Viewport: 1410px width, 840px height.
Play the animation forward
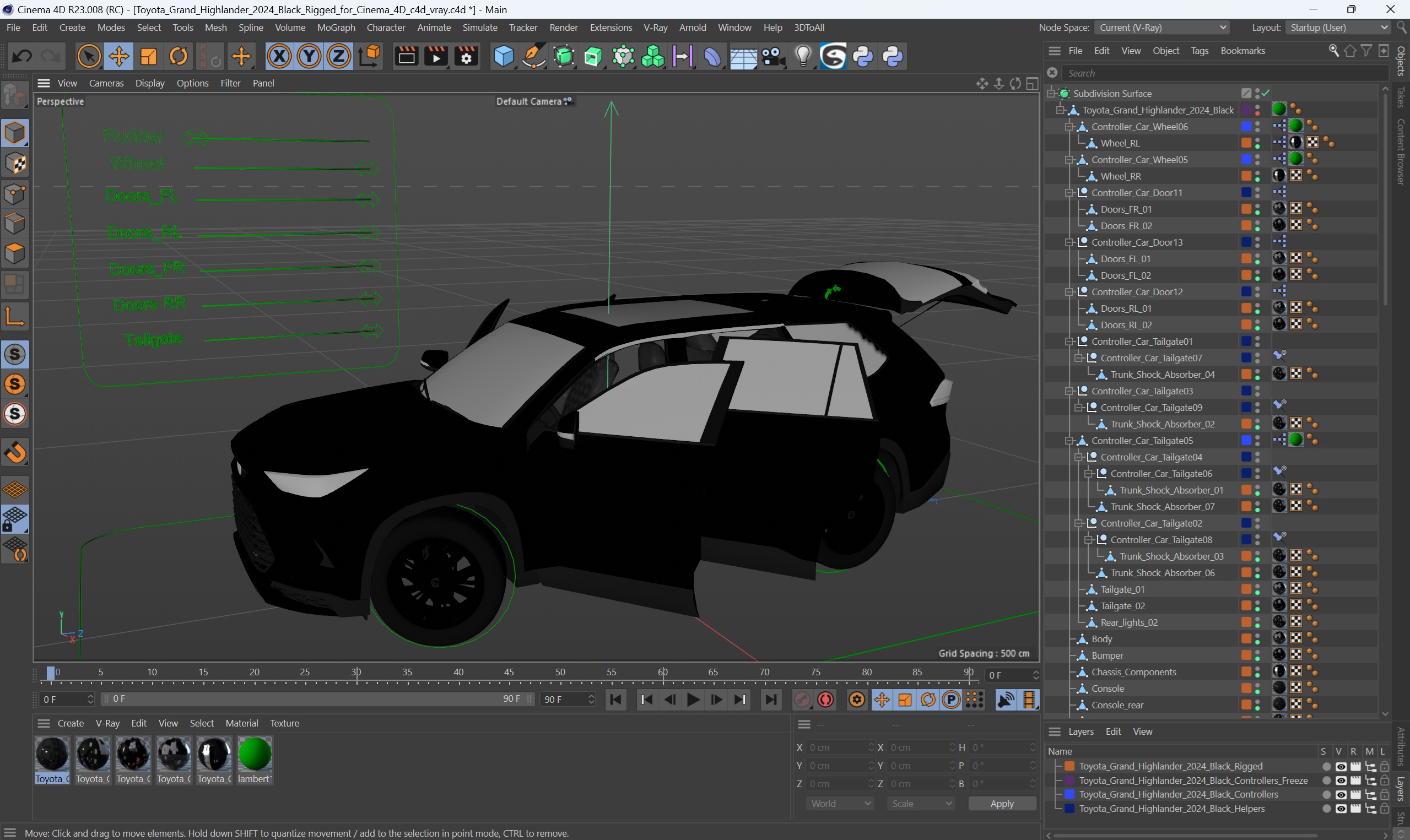click(693, 700)
